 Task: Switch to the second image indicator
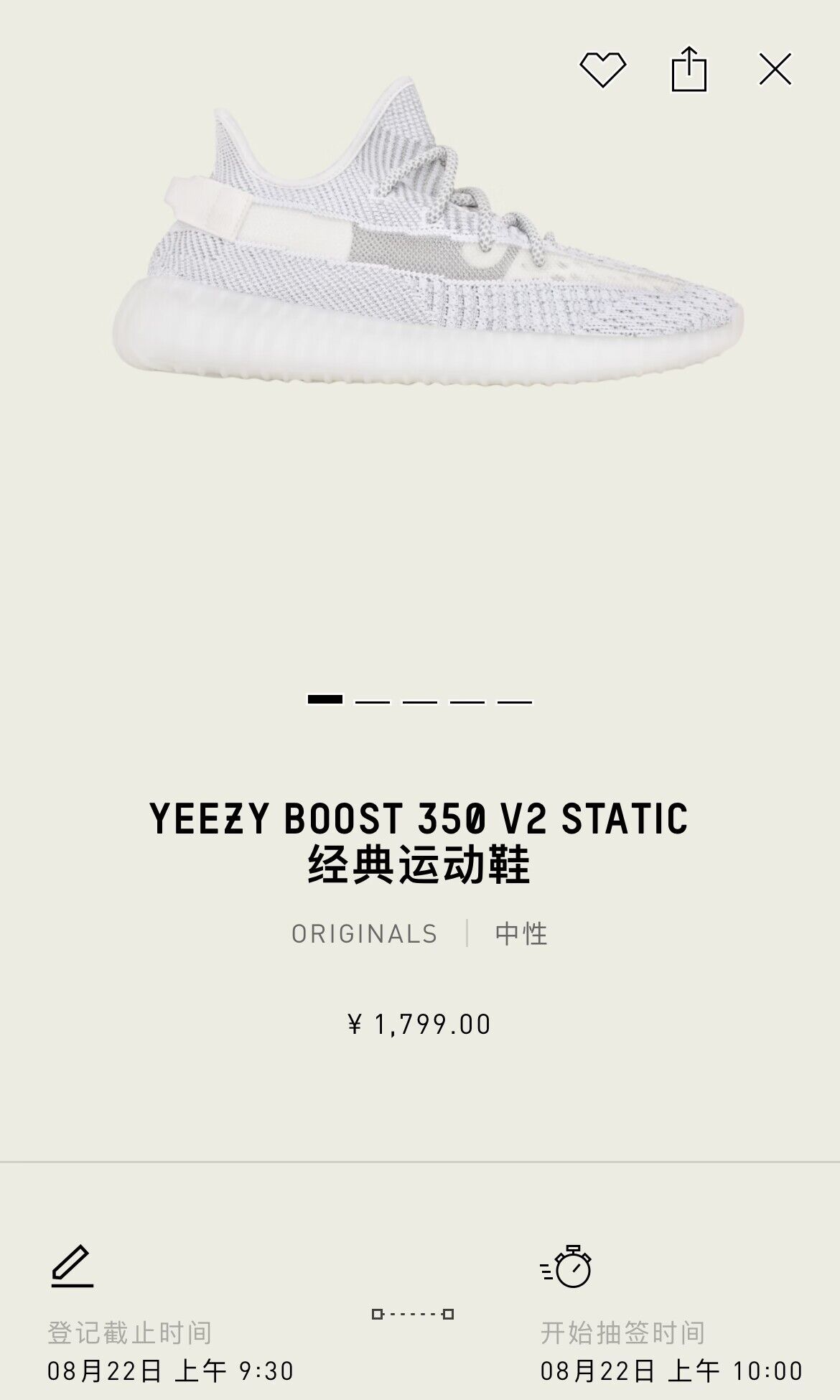click(x=373, y=701)
